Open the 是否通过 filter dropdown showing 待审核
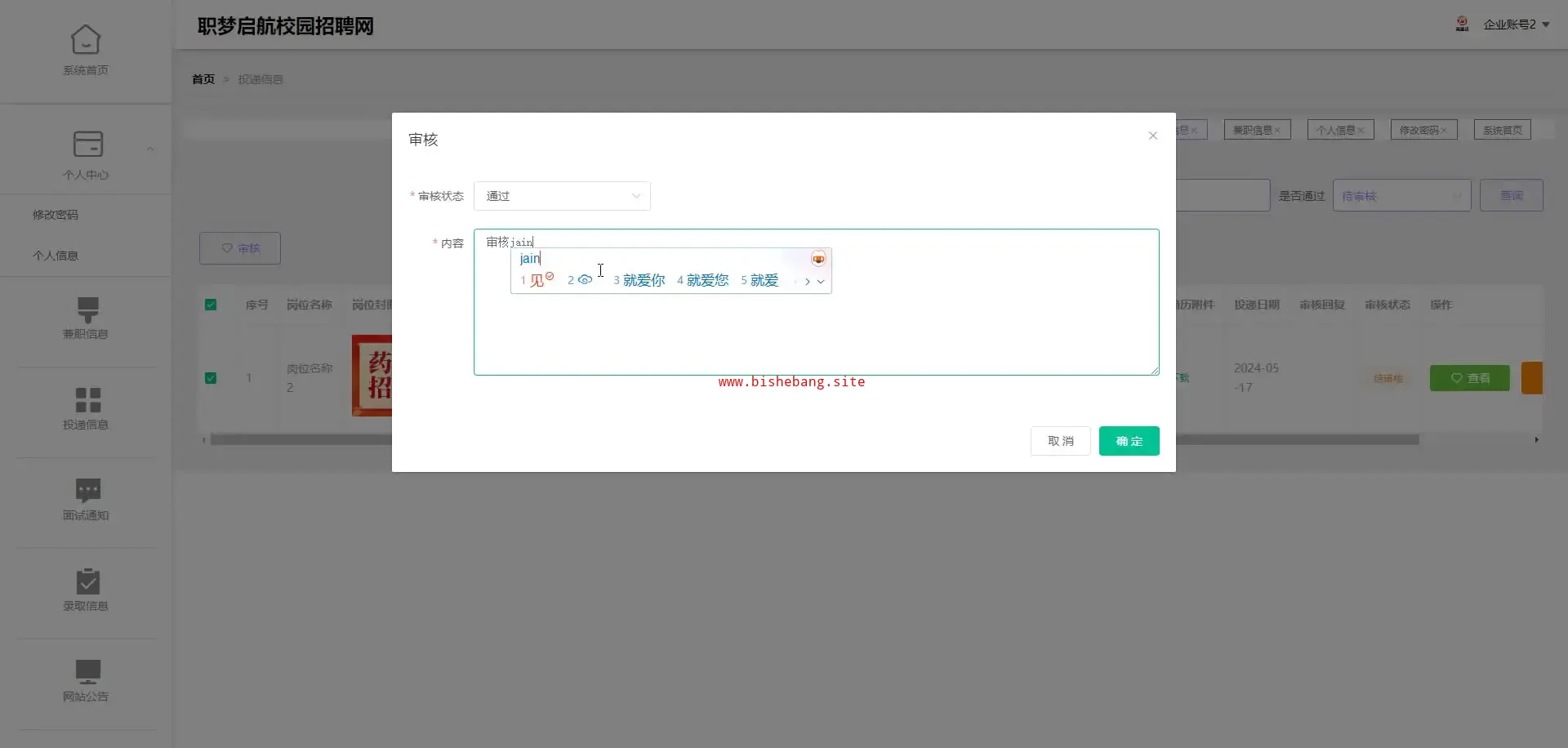 pyautogui.click(x=1401, y=196)
